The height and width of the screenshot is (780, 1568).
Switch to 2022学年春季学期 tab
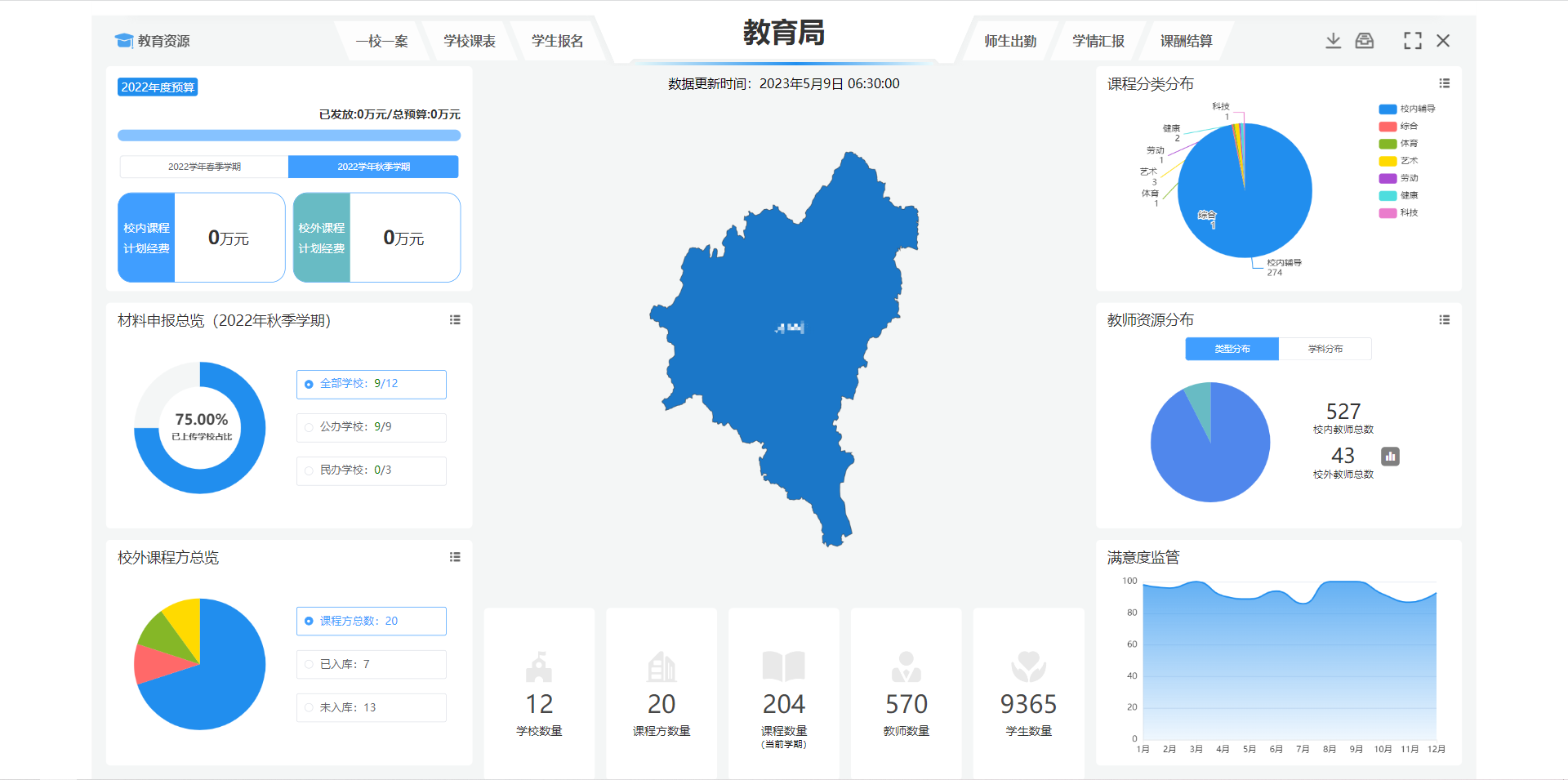pos(204,167)
